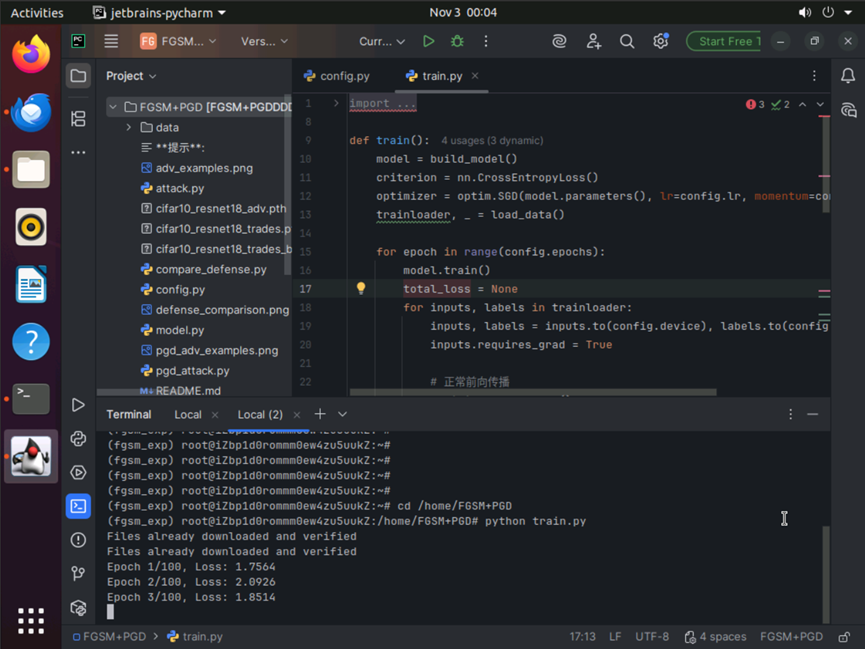The height and width of the screenshot is (649, 865).
Task: Show the Problems tool window
Action: point(78,540)
